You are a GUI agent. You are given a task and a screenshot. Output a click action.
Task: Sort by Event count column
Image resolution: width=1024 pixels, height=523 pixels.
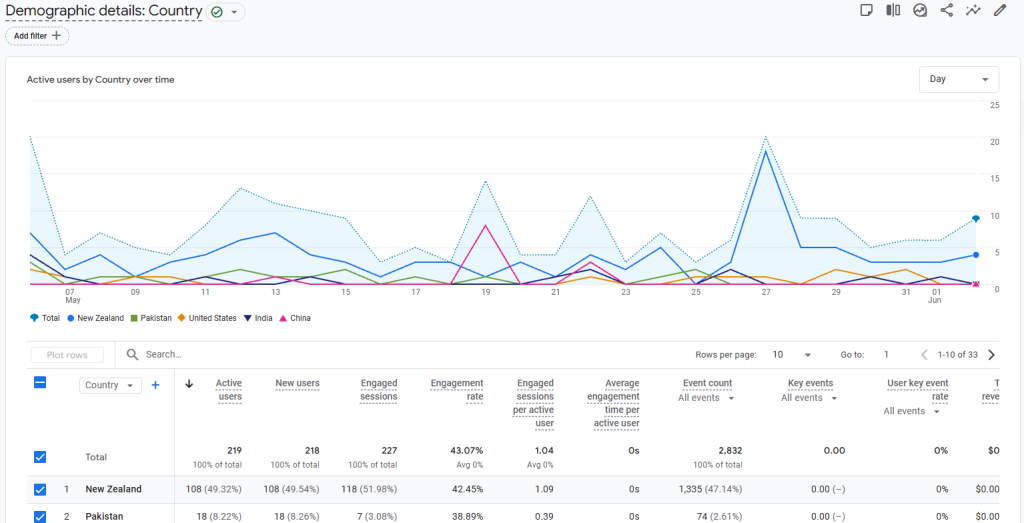click(707, 383)
